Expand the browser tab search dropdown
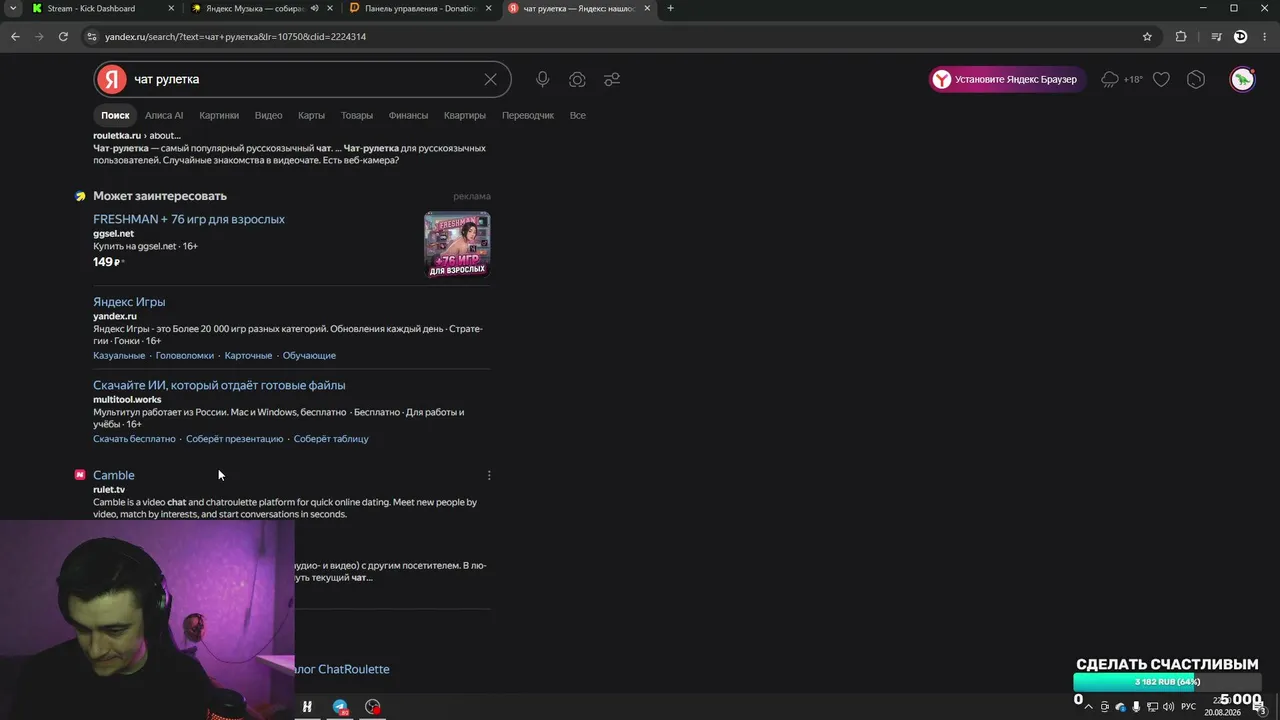The height and width of the screenshot is (720, 1280). (x=13, y=8)
